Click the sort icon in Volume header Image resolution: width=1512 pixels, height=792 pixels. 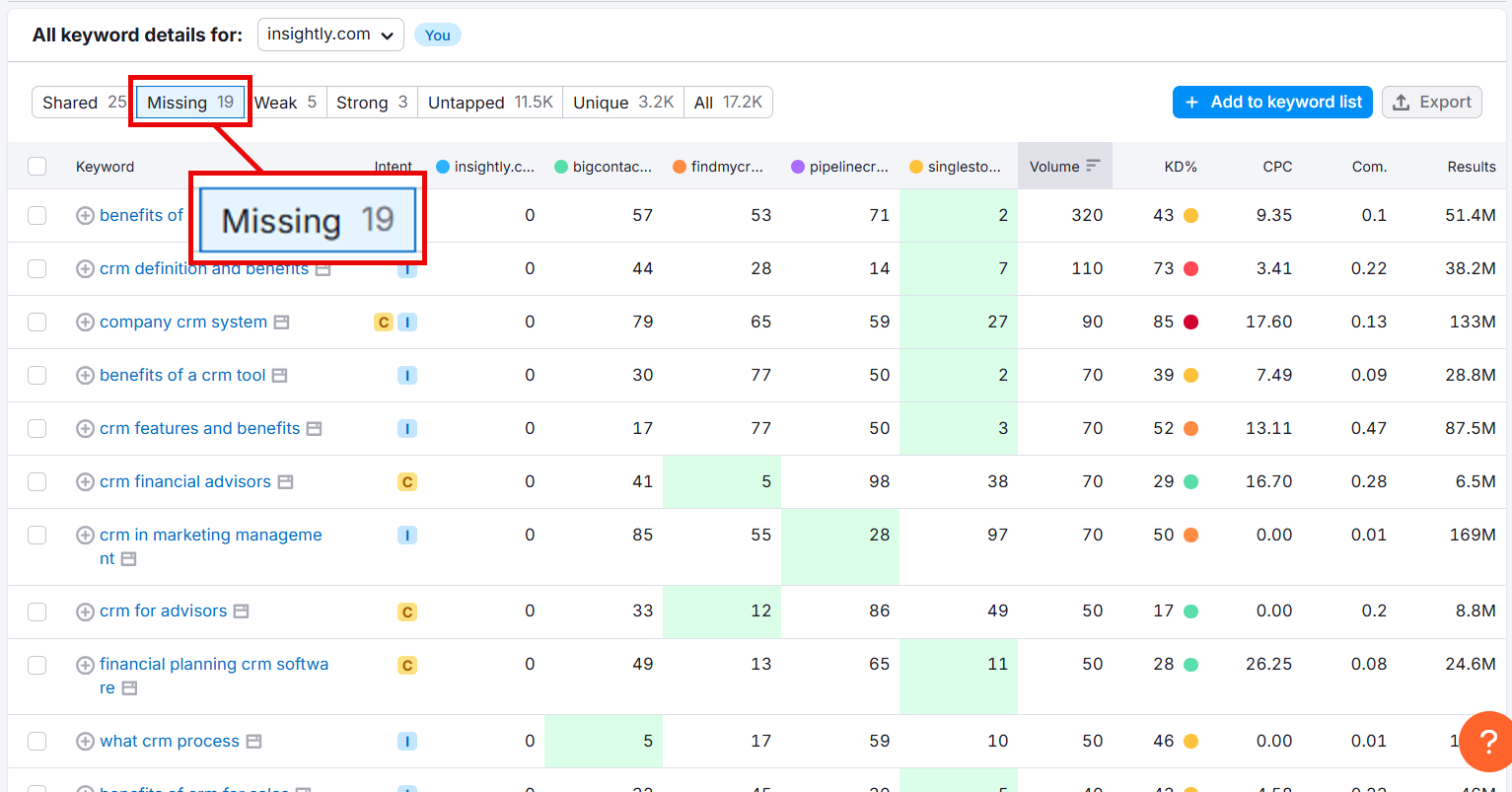(x=1093, y=166)
